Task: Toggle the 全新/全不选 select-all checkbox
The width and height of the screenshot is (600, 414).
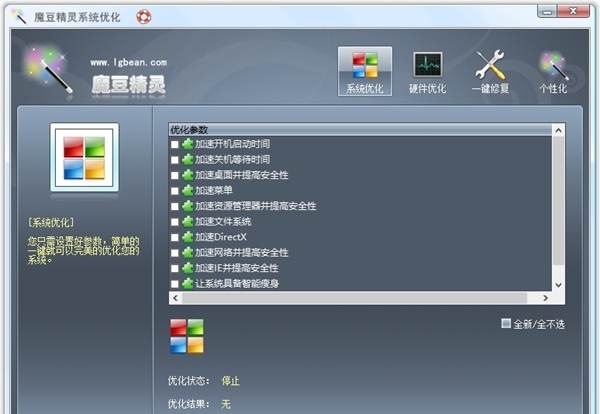Action: point(506,323)
